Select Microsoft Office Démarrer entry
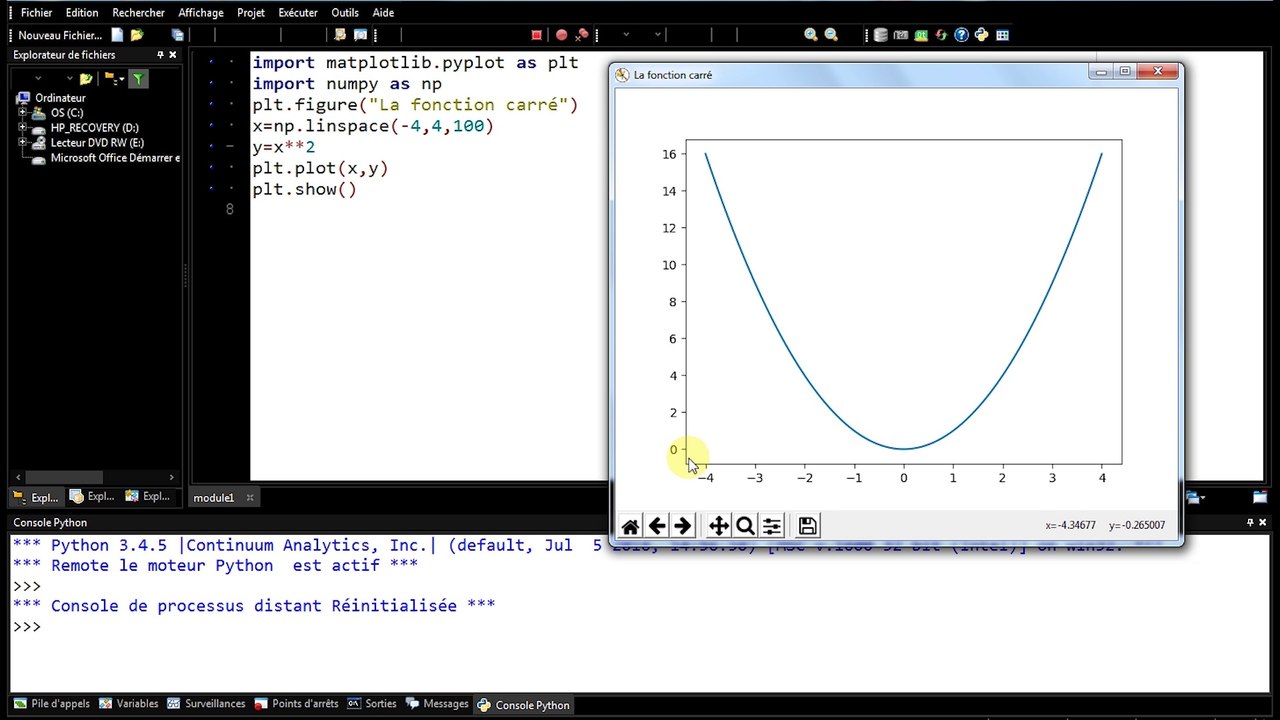1280x720 pixels. [115, 158]
